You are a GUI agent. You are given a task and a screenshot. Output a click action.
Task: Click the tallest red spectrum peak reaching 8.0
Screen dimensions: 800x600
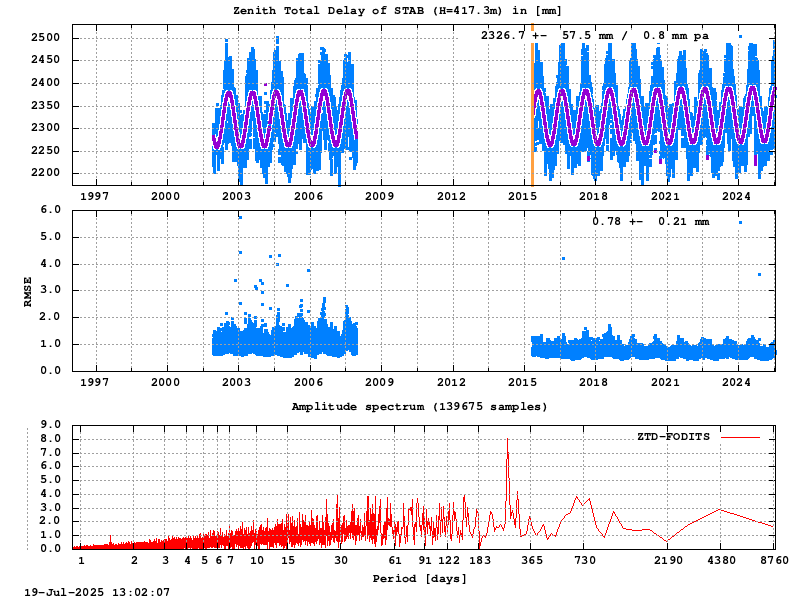(507, 440)
